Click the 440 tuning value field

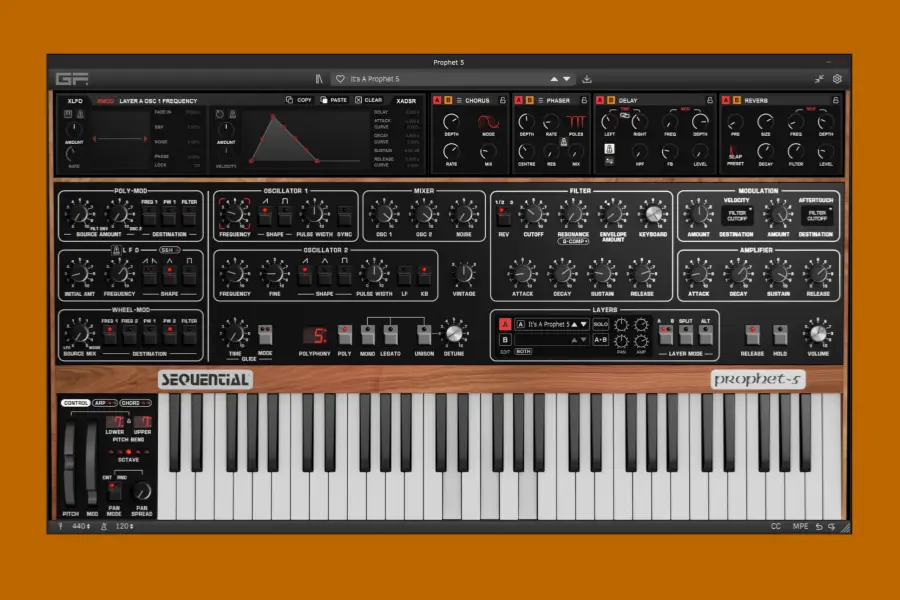point(81,527)
